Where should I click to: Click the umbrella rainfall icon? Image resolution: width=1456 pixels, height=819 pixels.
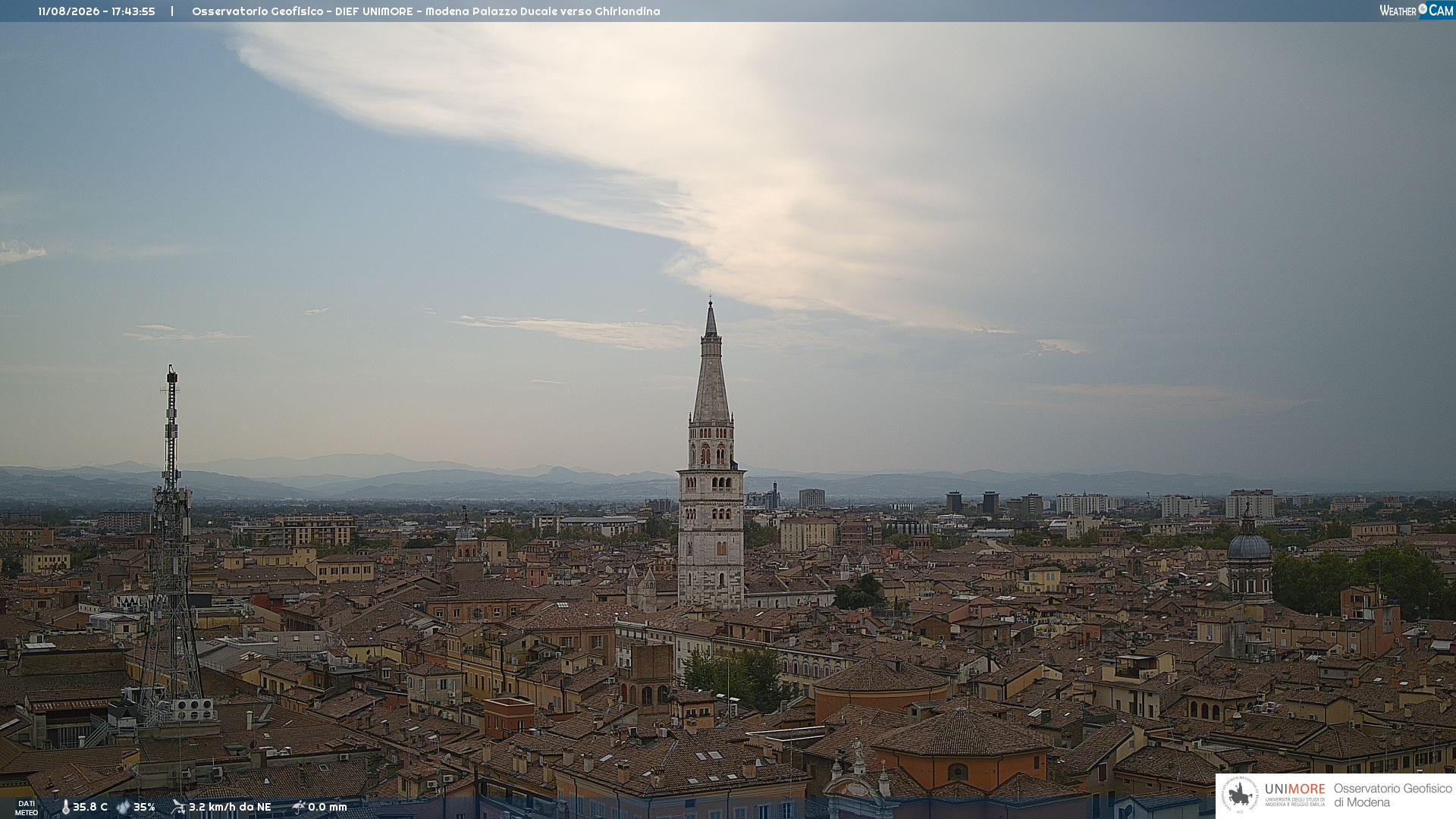(x=298, y=807)
